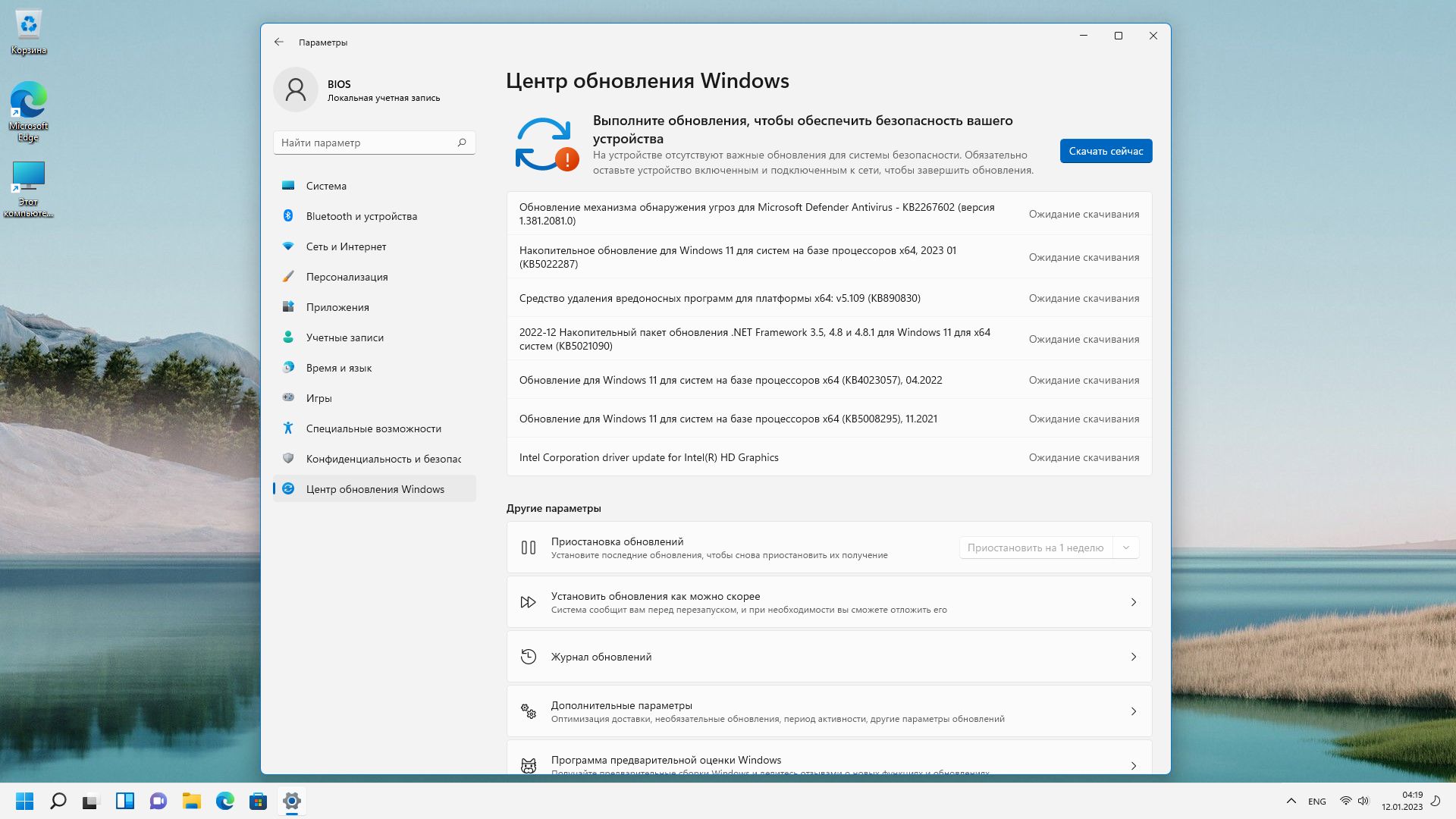Click the KB5022287 cumulative update entry
This screenshot has width=1456, height=819.
coord(829,257)
